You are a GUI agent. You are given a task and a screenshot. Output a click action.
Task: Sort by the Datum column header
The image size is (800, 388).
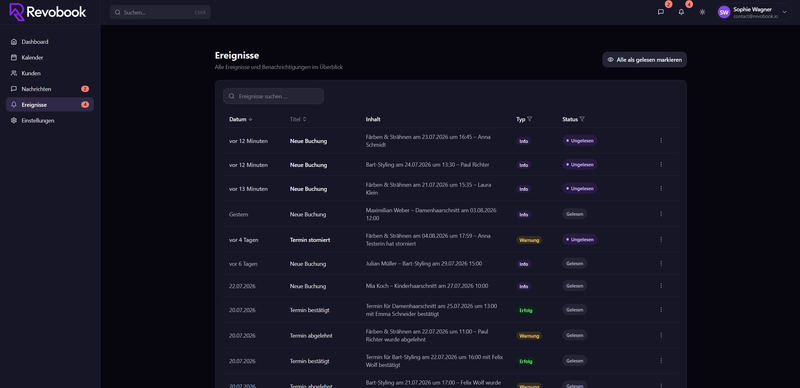[x=241, y=119]
